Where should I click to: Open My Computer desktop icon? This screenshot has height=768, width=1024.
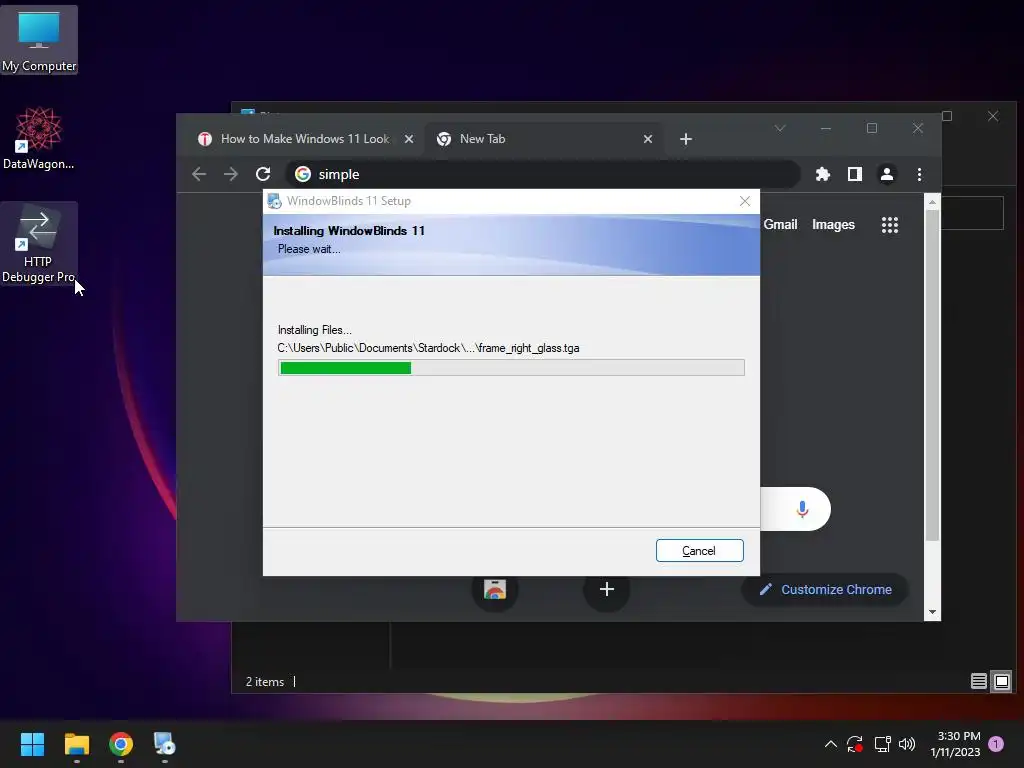[x=39, y=40]
